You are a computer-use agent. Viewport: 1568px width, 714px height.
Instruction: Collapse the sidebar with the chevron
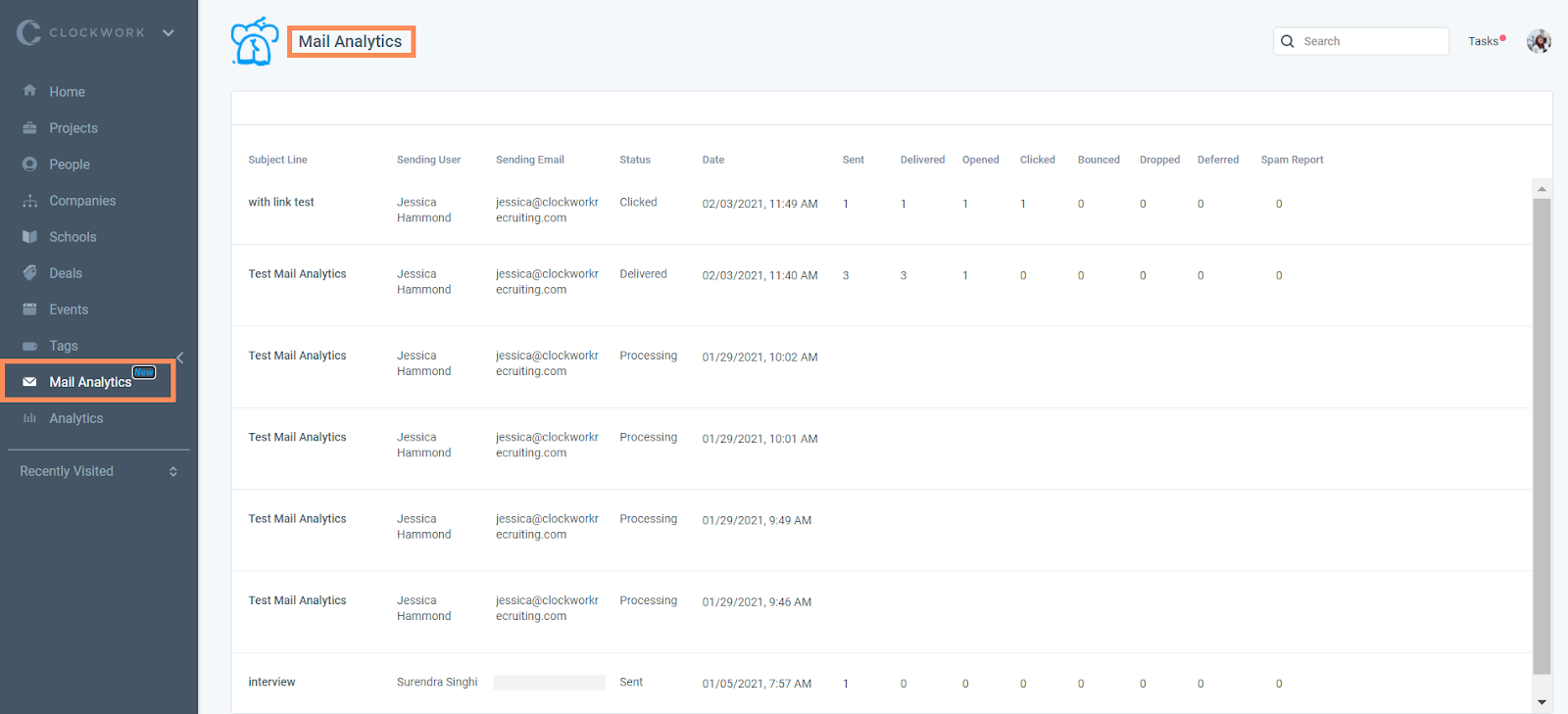coord(180,357)
